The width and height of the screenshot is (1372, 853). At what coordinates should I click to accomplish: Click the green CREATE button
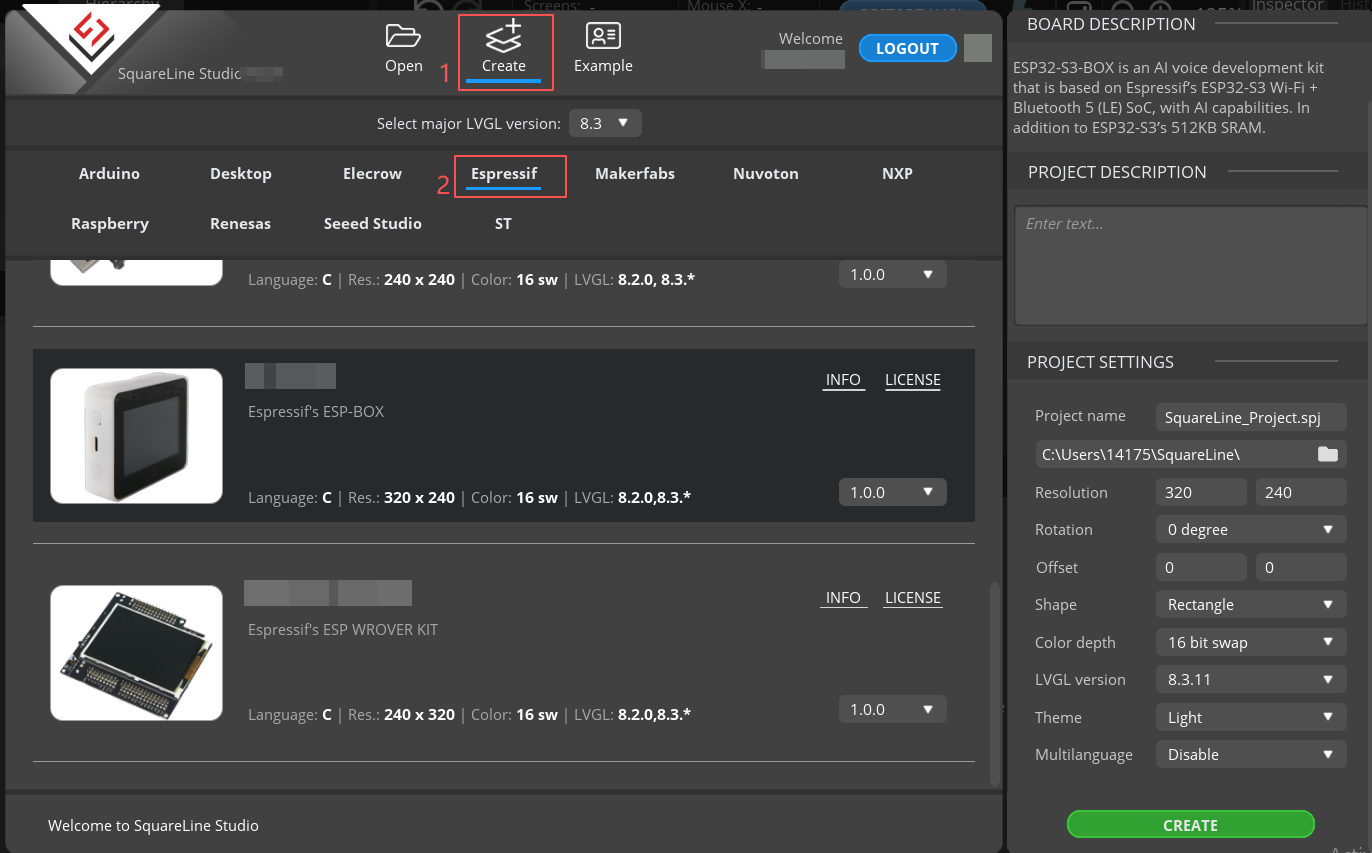click(x=1190, y=825)
